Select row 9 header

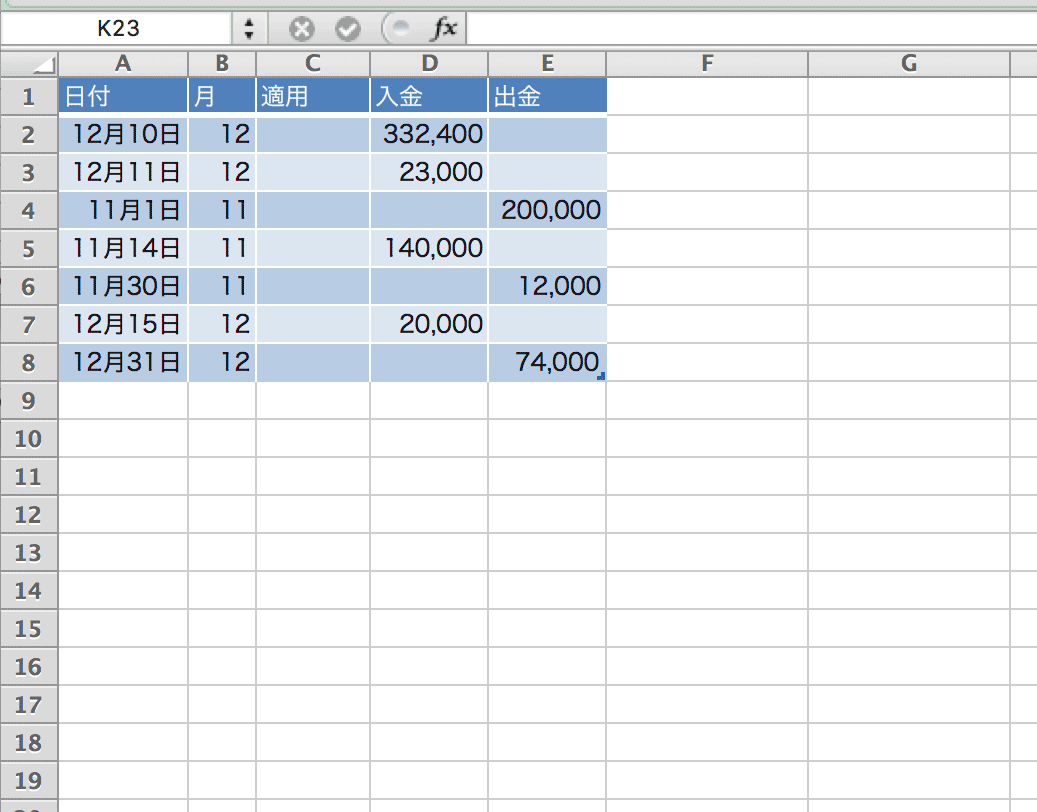(x=28, y=401)
